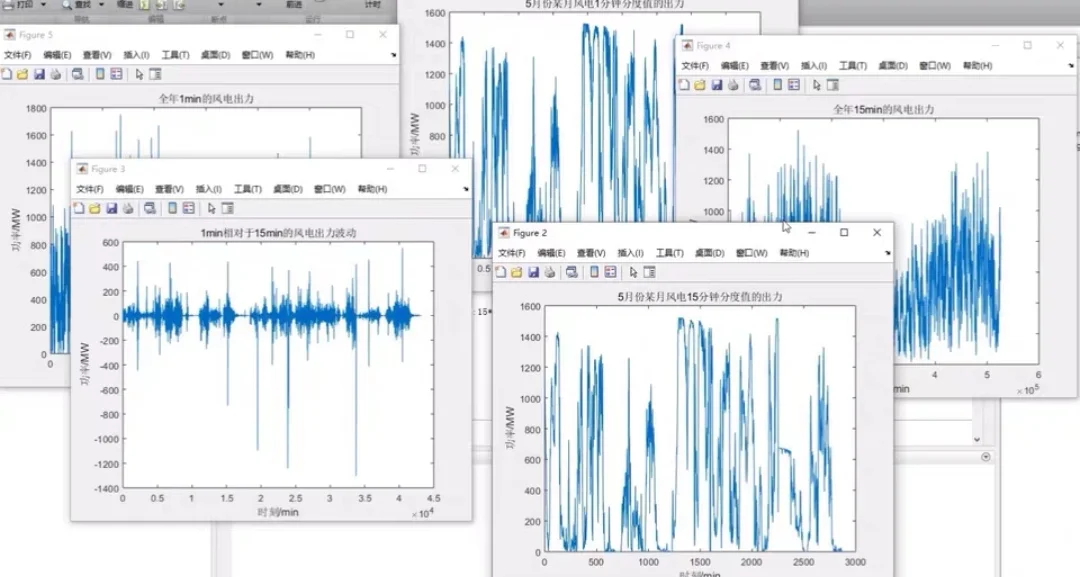Viewport: 1080px width, 577px height.
Task: Click down chevron at bottom-right panel
Action: [977, 439]
